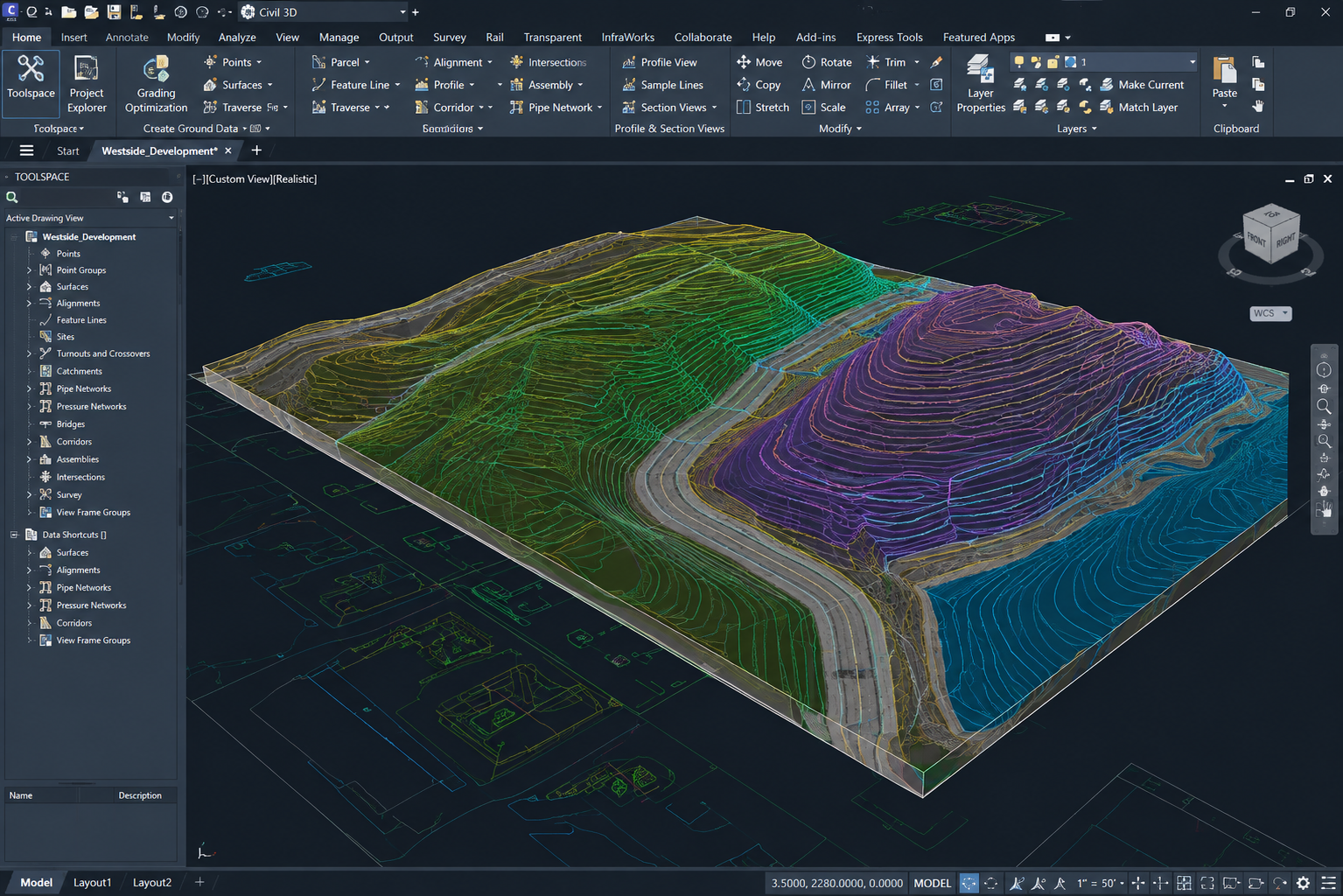Launch the Grading Optimization tool
Viewport: 1343px width, 896px height.
click(x=156, y=83)
